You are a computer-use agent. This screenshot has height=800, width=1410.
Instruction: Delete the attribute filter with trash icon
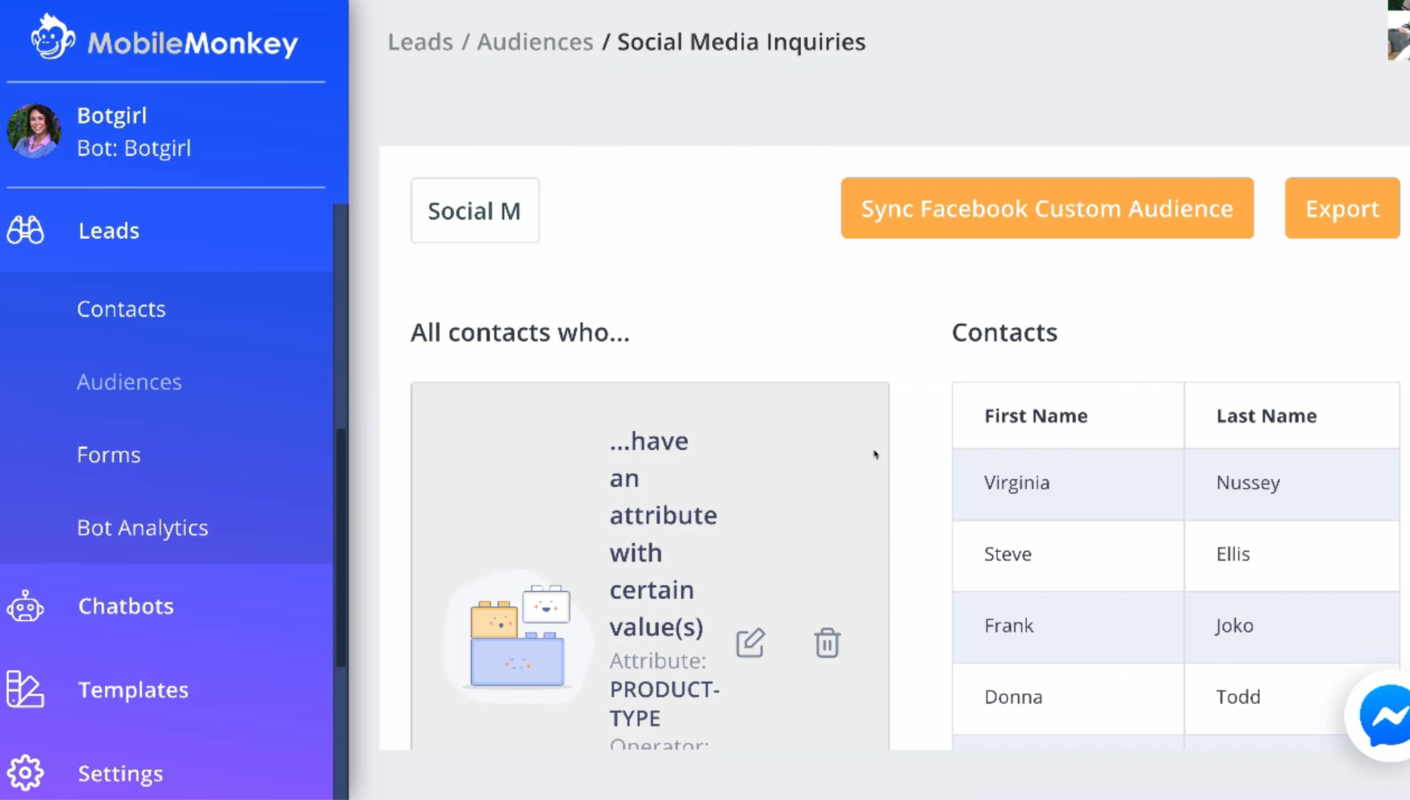point(827,643)
